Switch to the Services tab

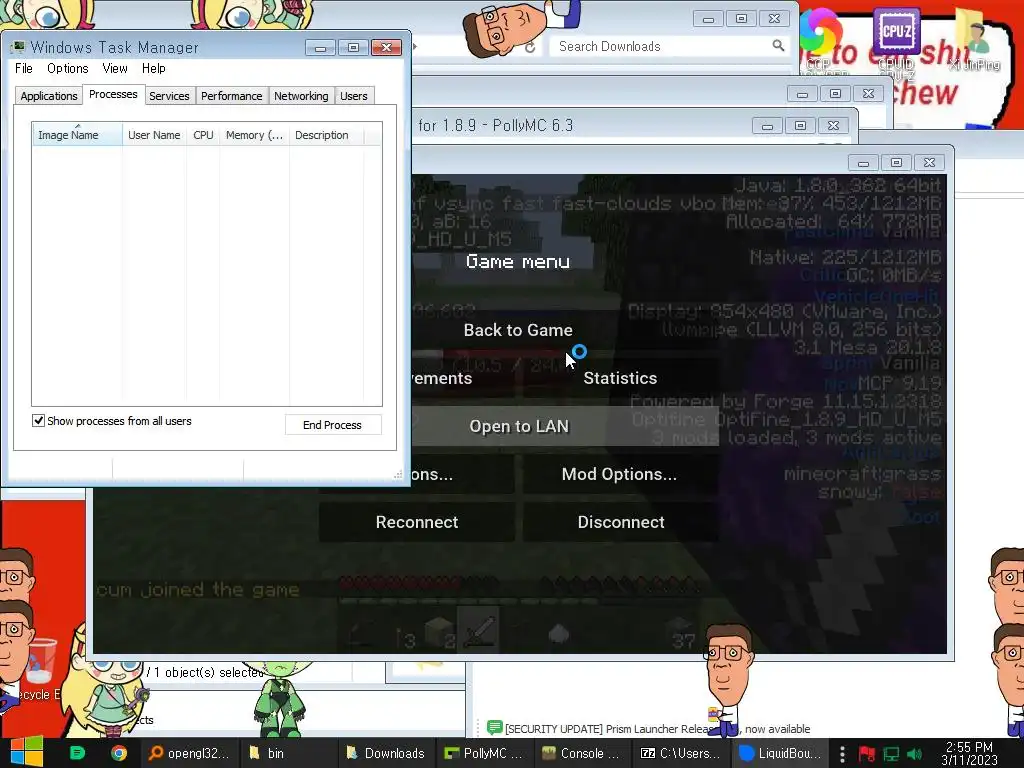[169, 96]
